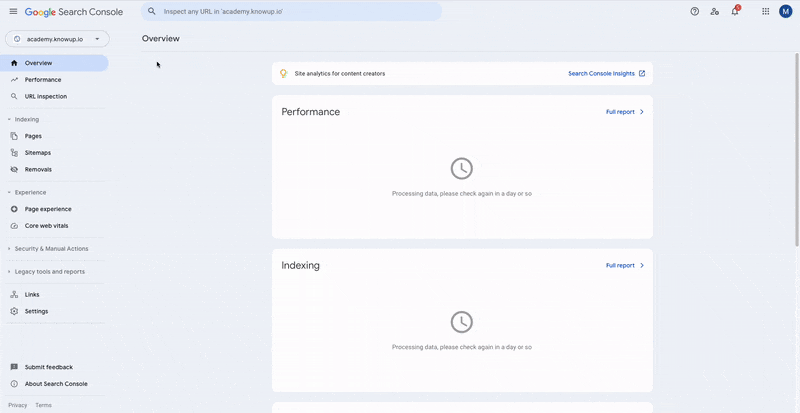View the Indexing Full report

624,266
